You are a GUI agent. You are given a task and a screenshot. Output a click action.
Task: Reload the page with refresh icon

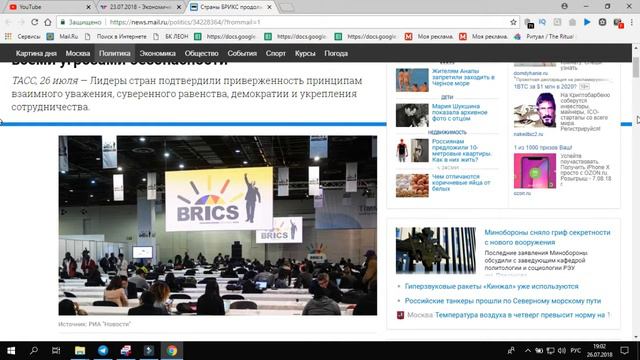(x=35, y=22)
